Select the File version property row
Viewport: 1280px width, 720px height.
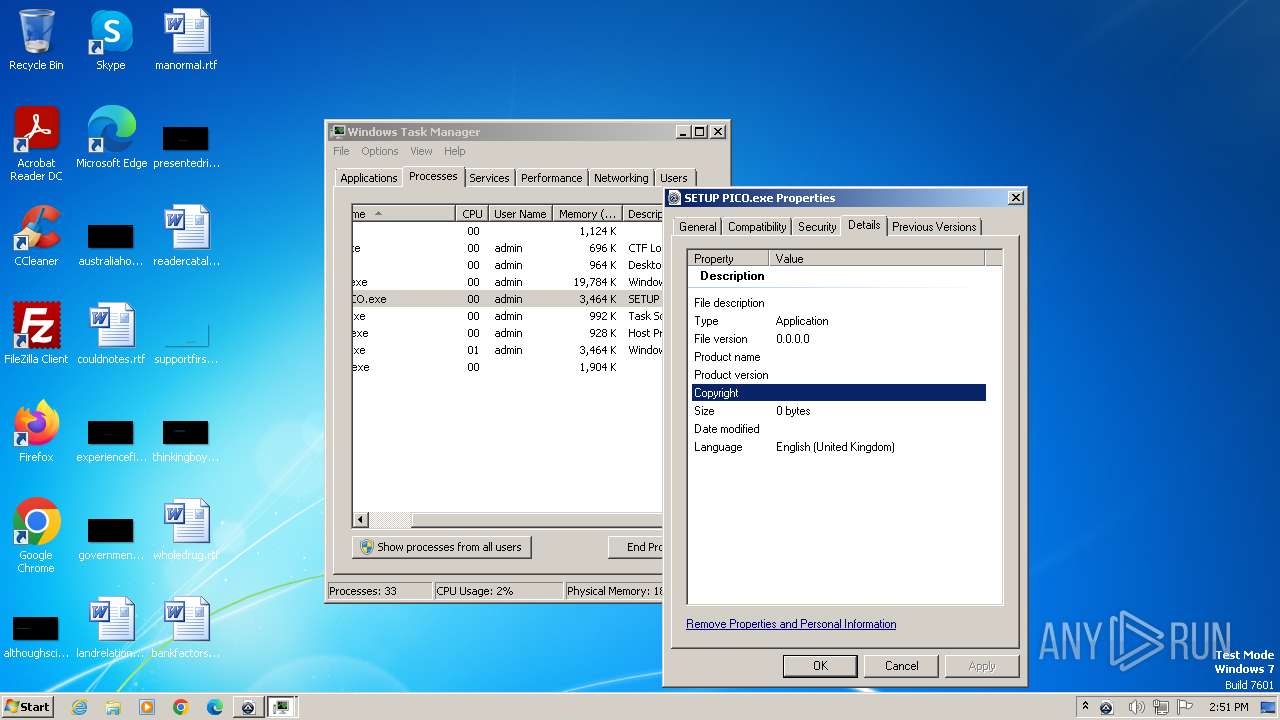point(839,339)
